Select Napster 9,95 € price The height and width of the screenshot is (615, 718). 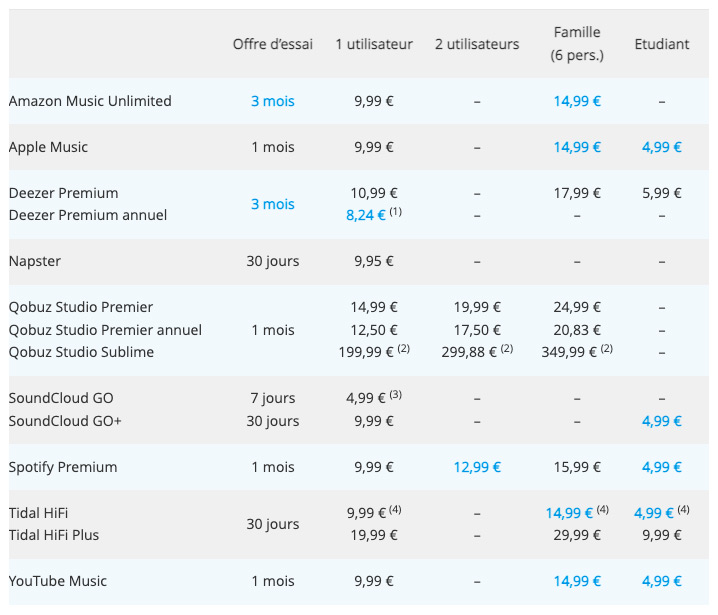(374, 261)
